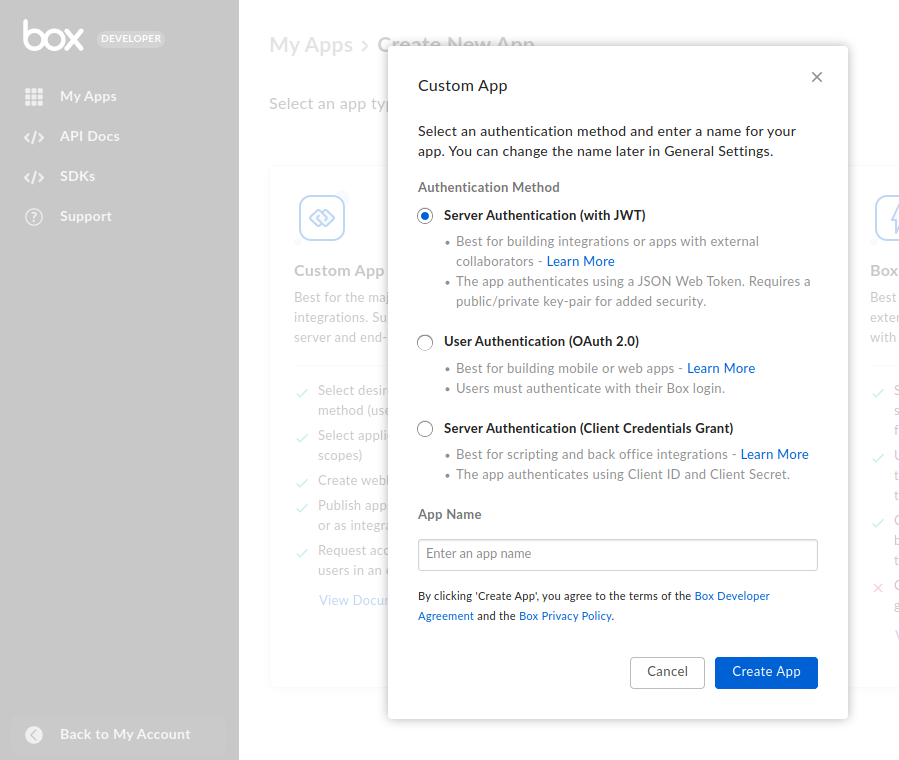This screenshot has height=760, width=899.
Task: Select Server Authentication (Client Credentials Grant)
Action: (x=425, y=428)
